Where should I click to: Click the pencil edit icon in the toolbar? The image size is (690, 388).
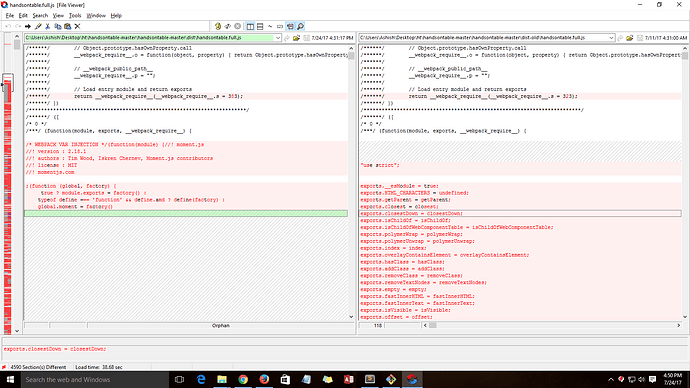pyautogui.click(x=38, y=26)
